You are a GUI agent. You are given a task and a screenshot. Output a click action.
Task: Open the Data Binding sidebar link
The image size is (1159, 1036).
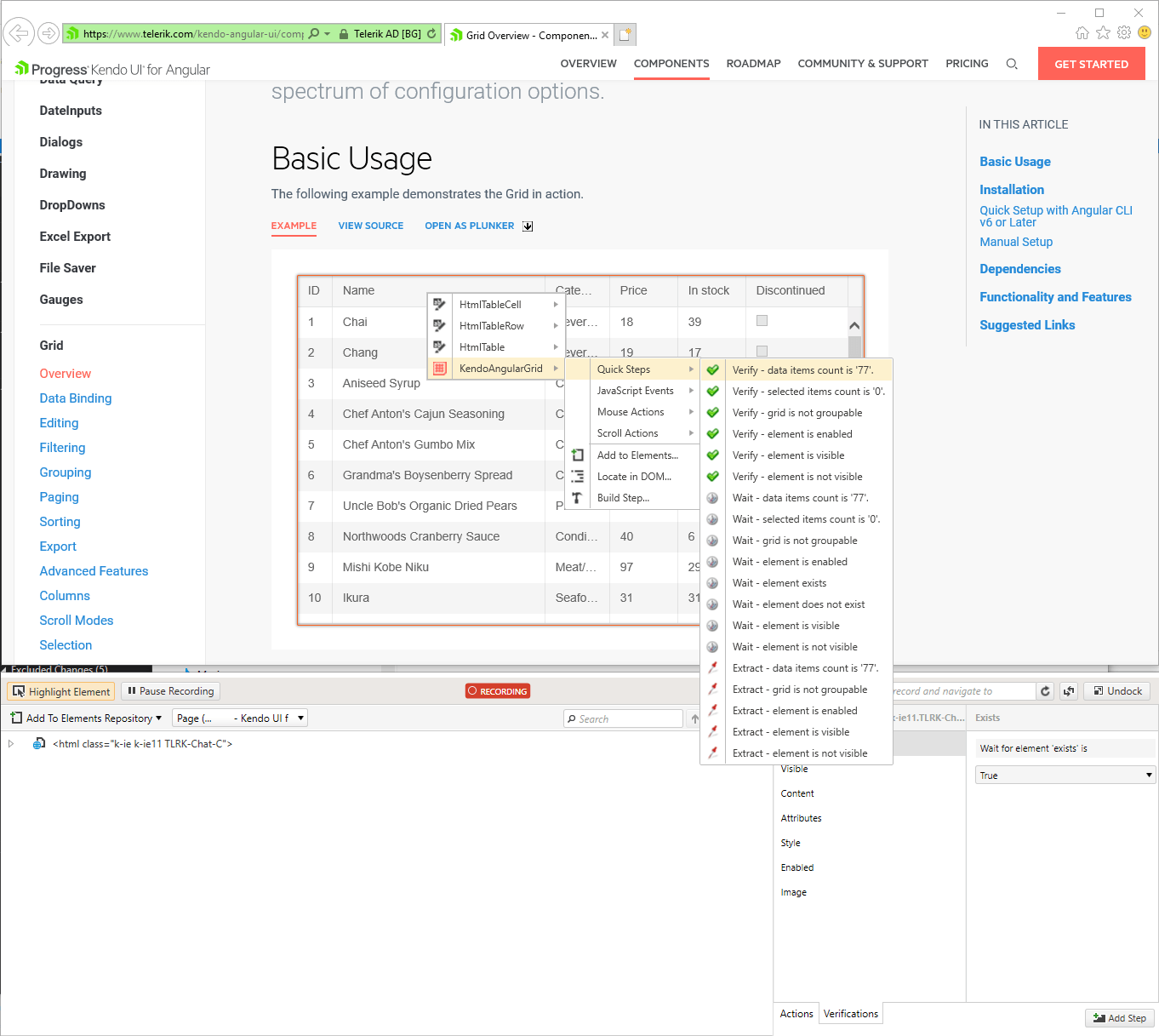coord(76,398)
